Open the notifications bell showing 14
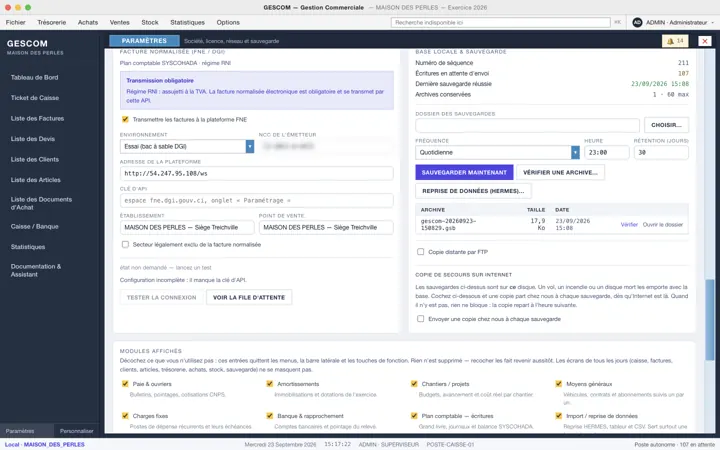Image resolution: width=720 pixels, height=450 pixels. click(675, 41)
